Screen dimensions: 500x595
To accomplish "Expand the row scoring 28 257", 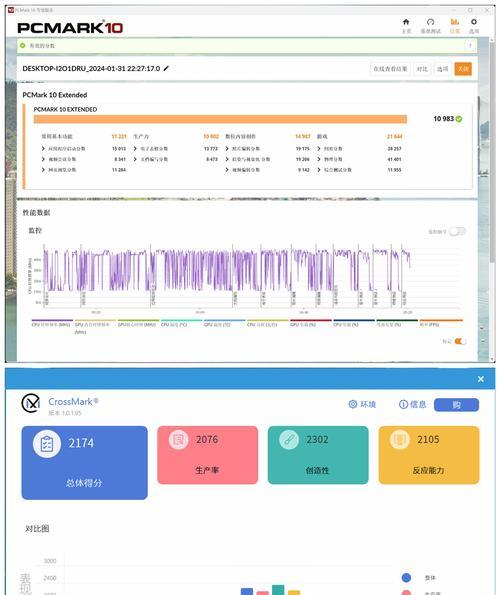I will click(x=319, y=148).
